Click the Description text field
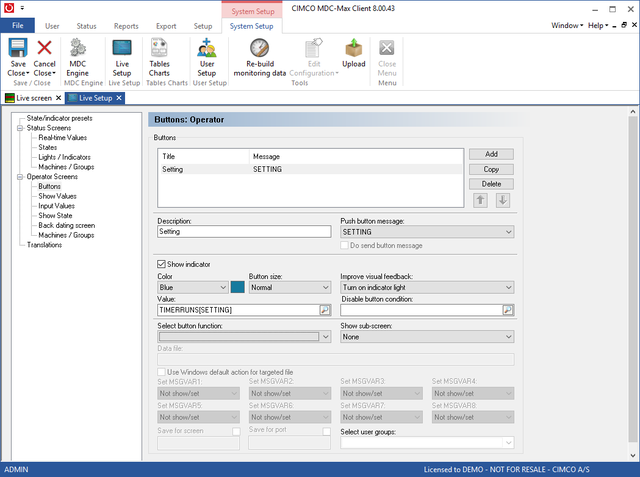This screenshot has width=640, height=477. click(x=243, y=232)
